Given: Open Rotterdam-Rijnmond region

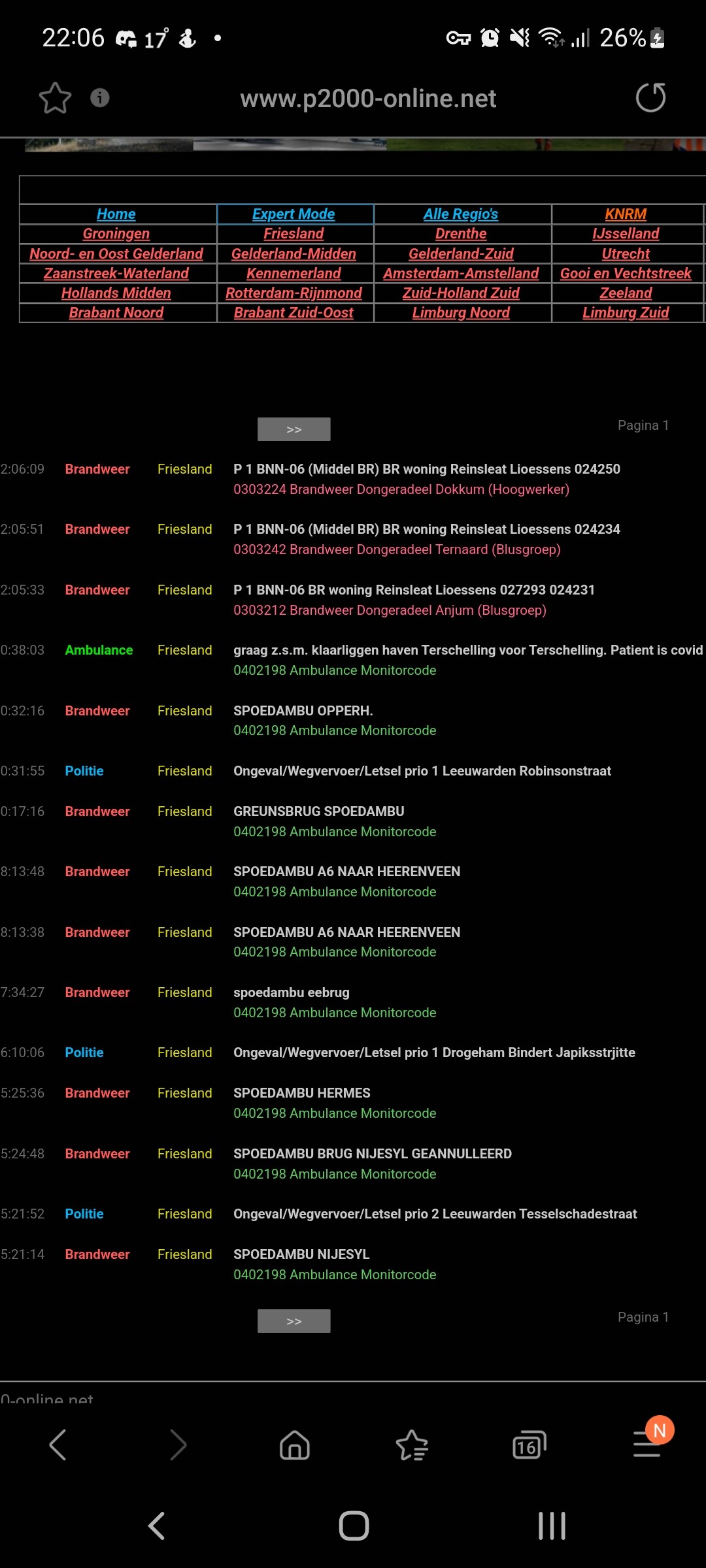Looking at the screenshot, I should 294,293.
